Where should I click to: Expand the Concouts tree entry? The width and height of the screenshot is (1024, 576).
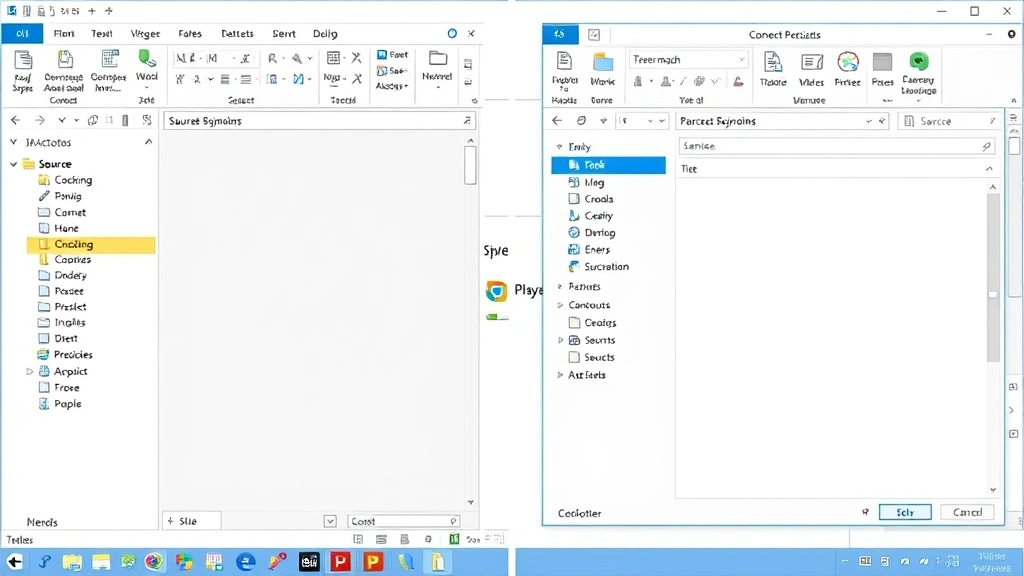559,304
